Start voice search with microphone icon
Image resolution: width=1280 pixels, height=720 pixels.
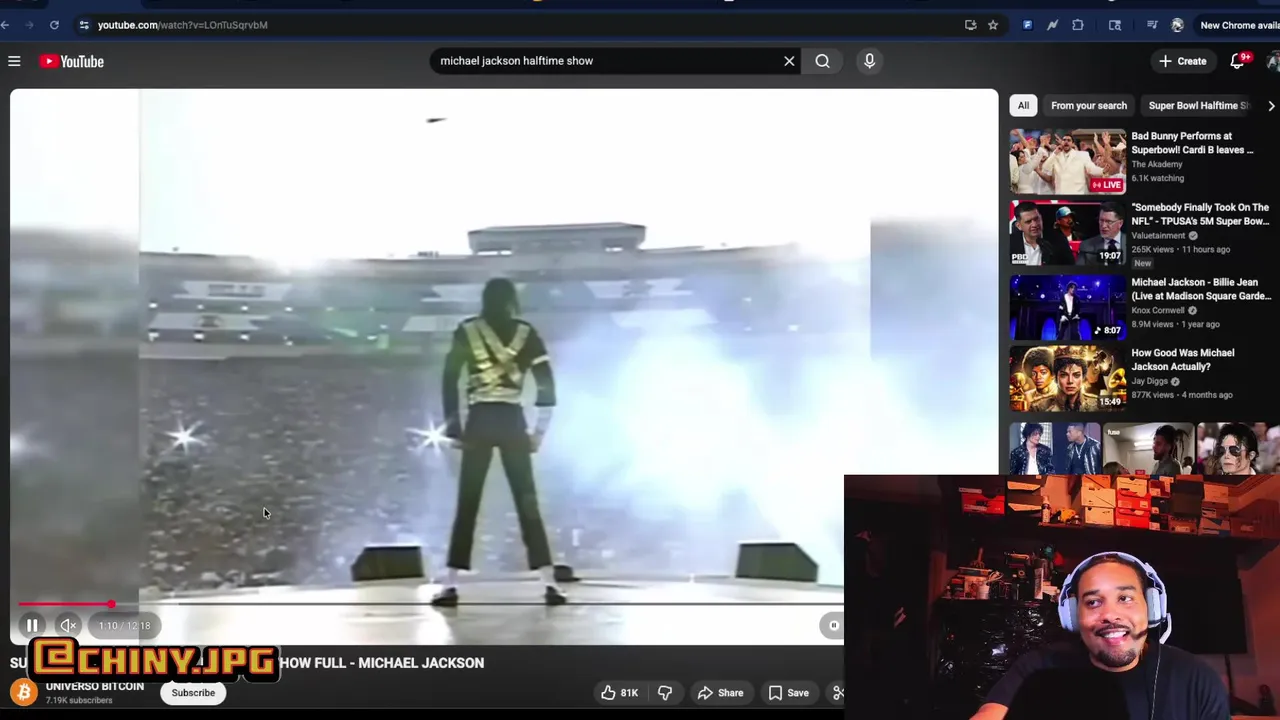pyautogui.click(x=869, y=61)
